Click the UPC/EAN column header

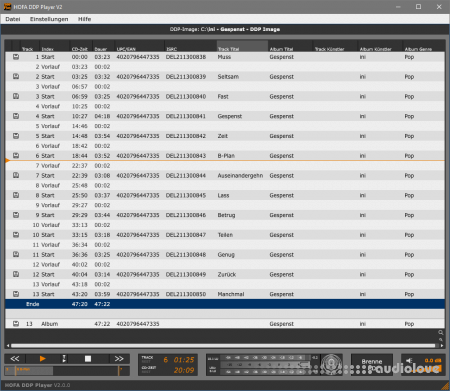click(x=139, y=46)
